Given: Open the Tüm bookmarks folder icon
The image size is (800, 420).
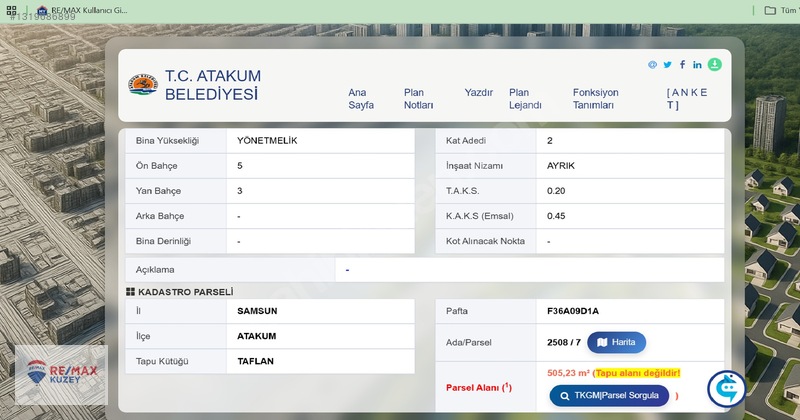Looking at the screenshot, I should 770,10.
